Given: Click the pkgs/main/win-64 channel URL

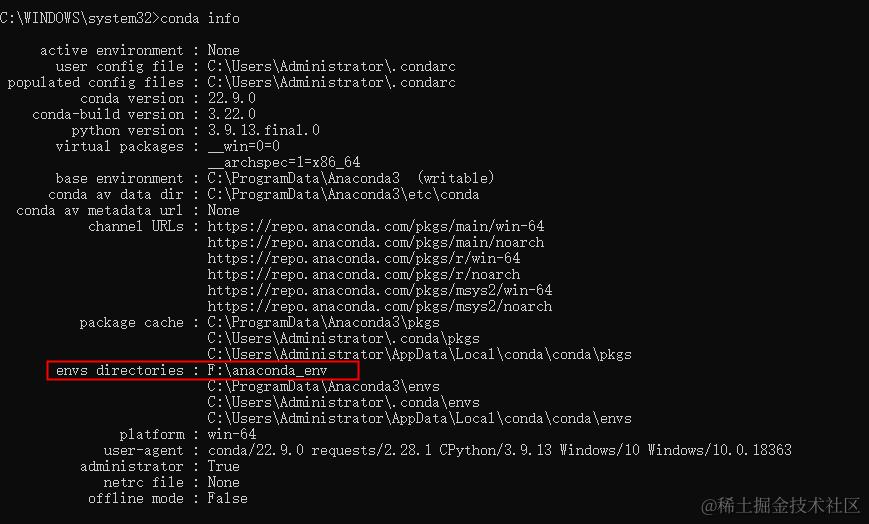Looking at the screenshot, I should 376,226.
